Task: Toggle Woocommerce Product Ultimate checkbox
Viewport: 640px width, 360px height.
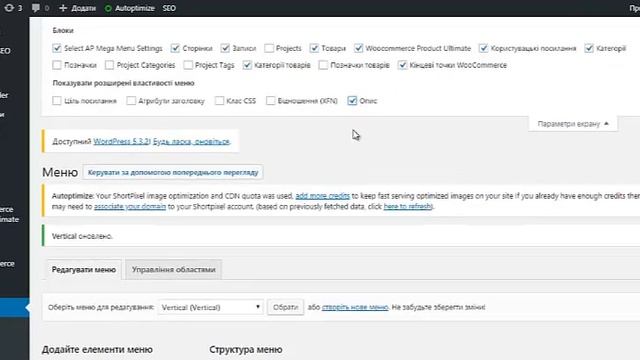Action: tap(358, 48)
